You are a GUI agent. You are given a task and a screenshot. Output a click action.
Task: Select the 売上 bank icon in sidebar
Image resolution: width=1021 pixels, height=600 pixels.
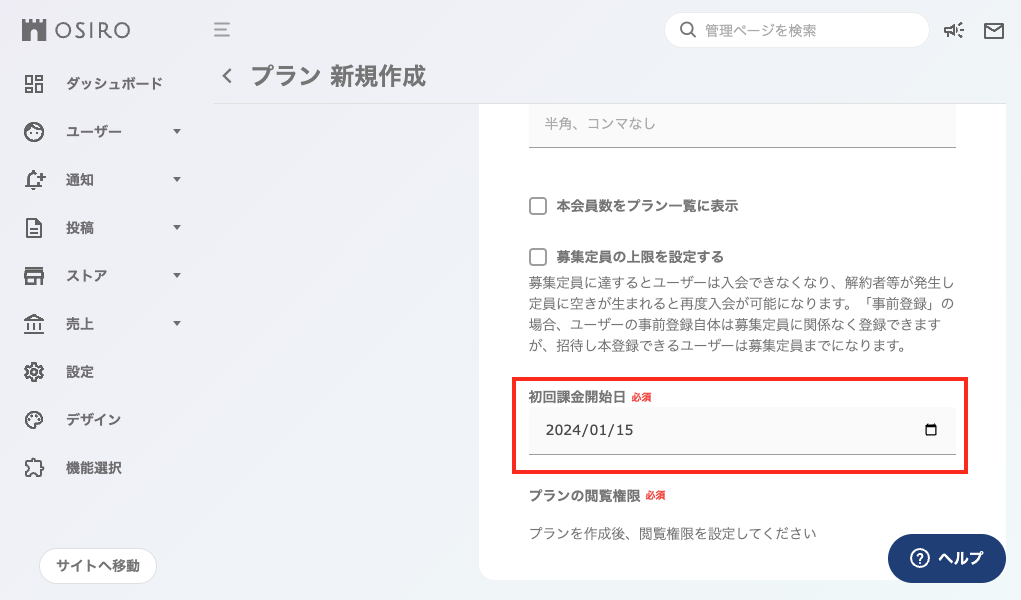click(34, 323)
